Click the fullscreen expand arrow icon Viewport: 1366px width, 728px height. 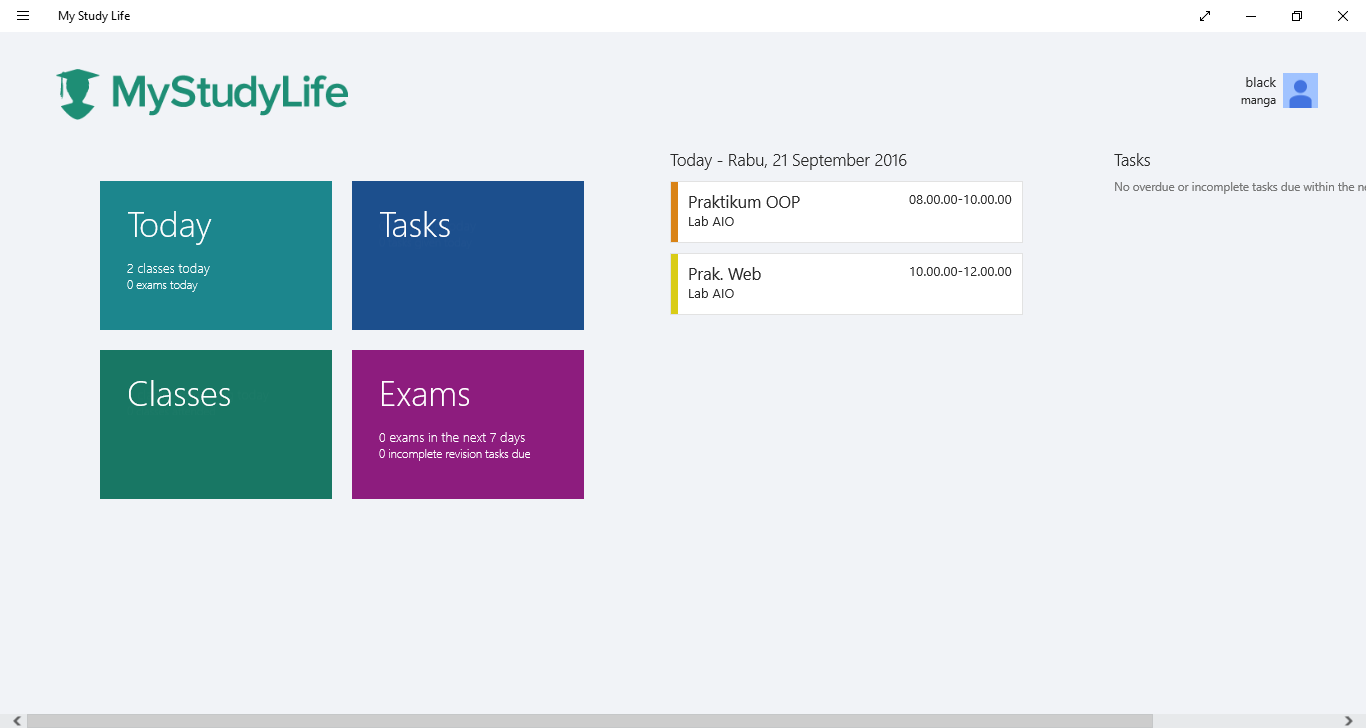click(1205, 16)
